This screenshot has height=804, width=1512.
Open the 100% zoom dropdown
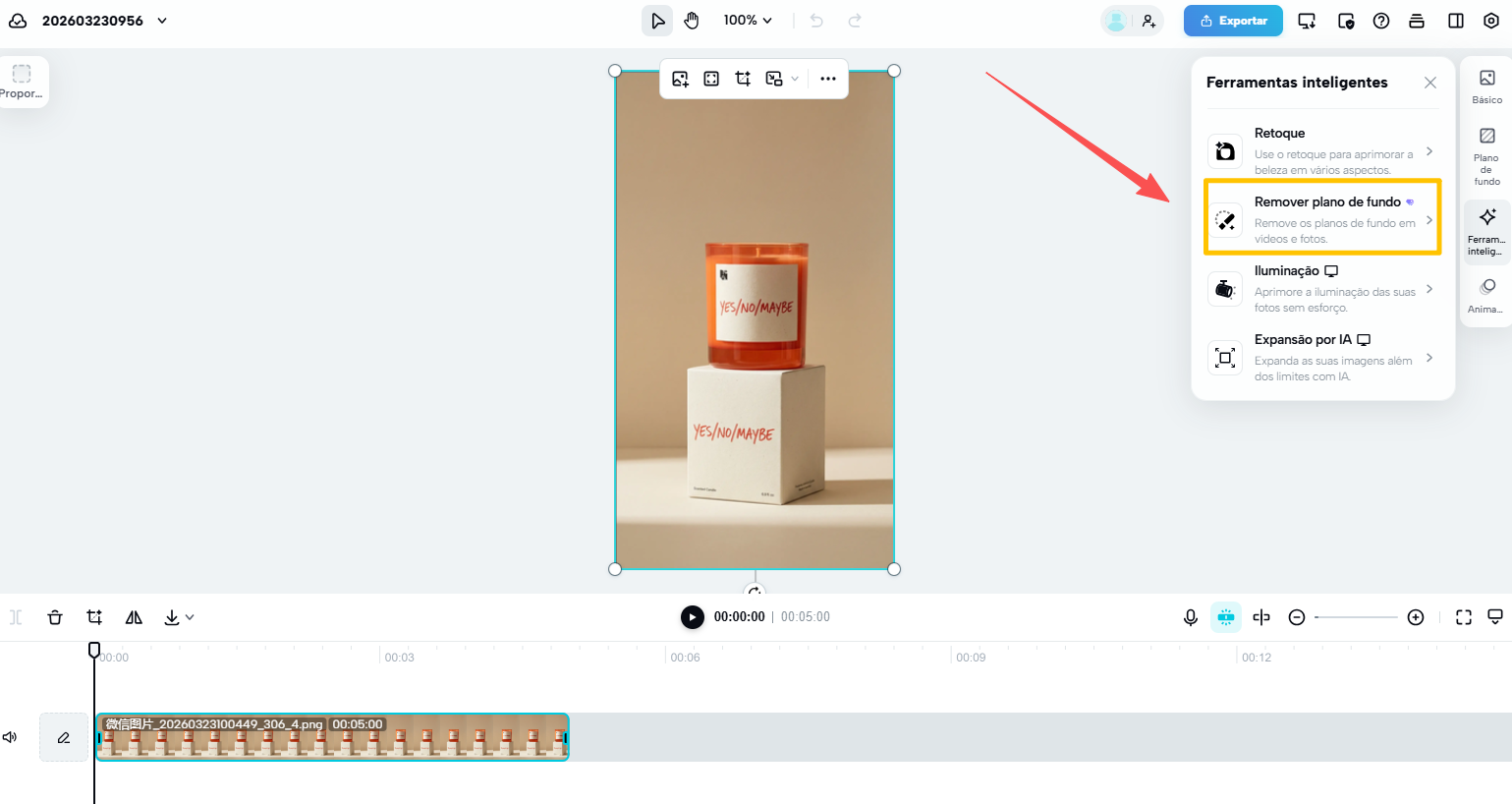point(748,21)
